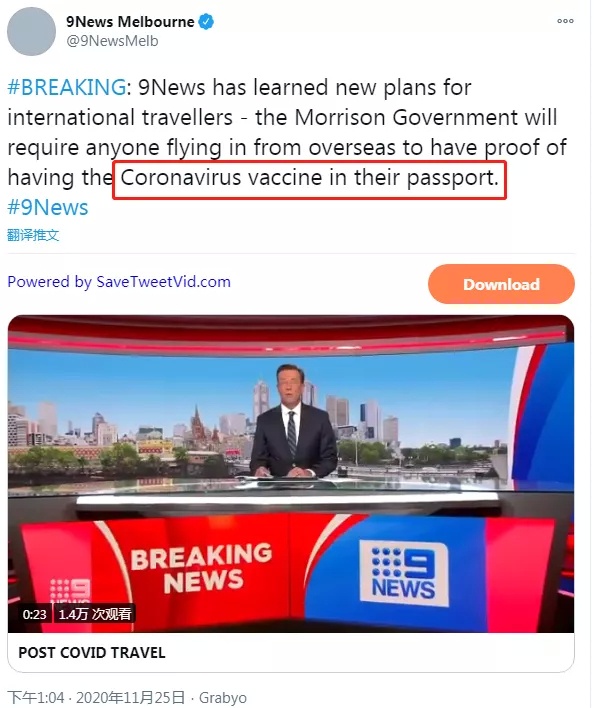
Task: Click the highlighted Coronavirus vaccine passport text
Action: tap(309, 179)
